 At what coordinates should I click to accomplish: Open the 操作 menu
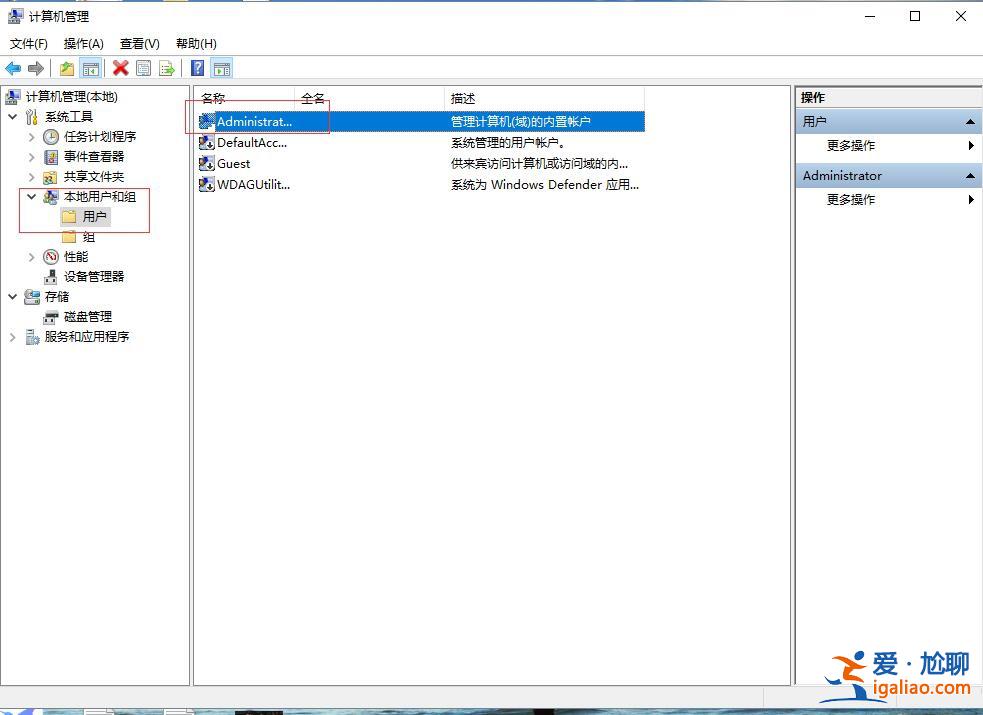point(84,43)
